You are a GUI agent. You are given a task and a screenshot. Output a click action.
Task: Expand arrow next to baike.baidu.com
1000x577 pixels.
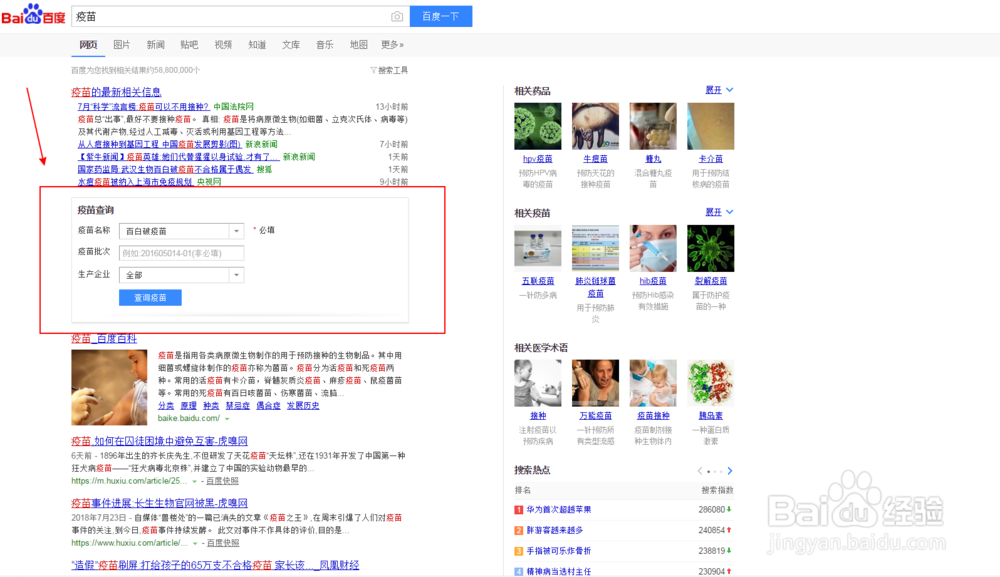pos(226,419)
